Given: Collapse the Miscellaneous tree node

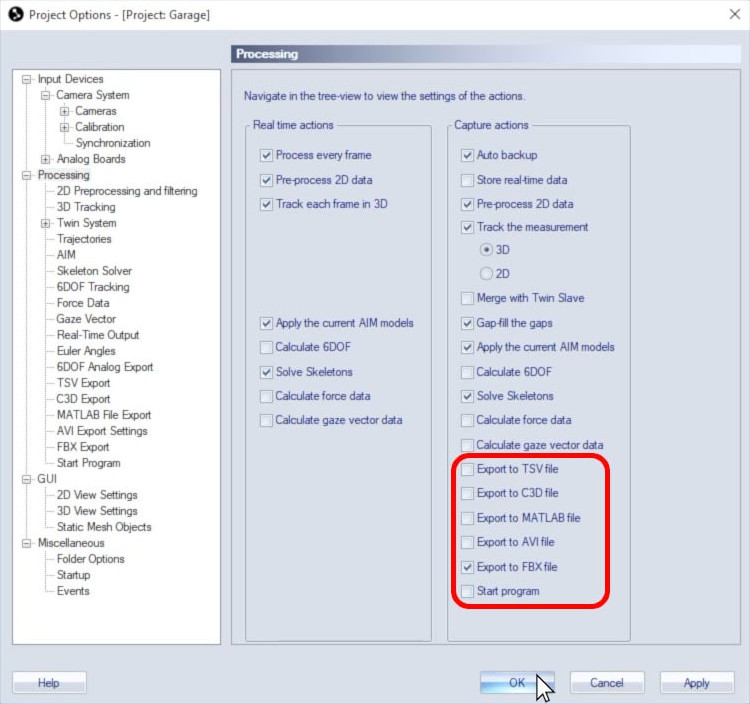Looking at the screenshot, I should (x=27, y=543).
